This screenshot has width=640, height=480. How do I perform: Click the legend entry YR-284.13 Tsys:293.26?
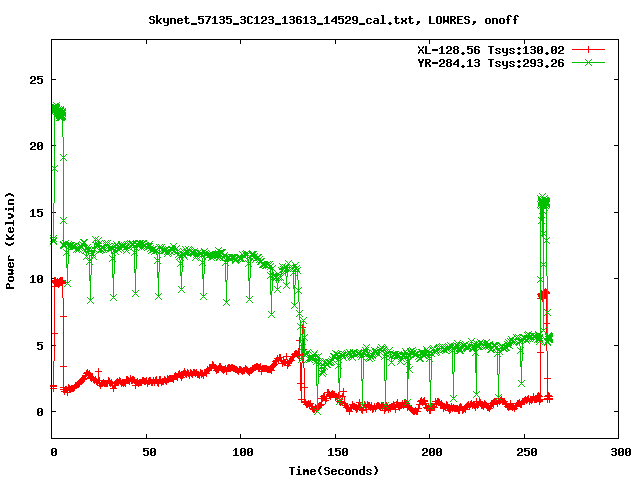(x=491, y=63)
